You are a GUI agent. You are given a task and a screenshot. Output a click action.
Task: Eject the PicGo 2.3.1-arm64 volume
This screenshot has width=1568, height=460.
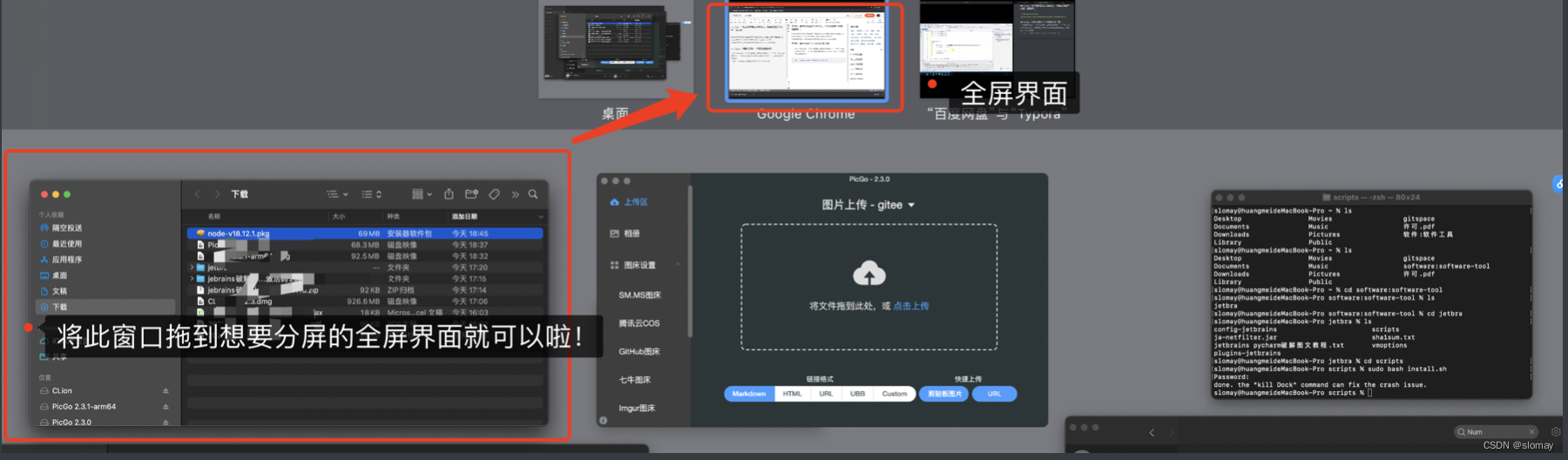coord(166,407)
